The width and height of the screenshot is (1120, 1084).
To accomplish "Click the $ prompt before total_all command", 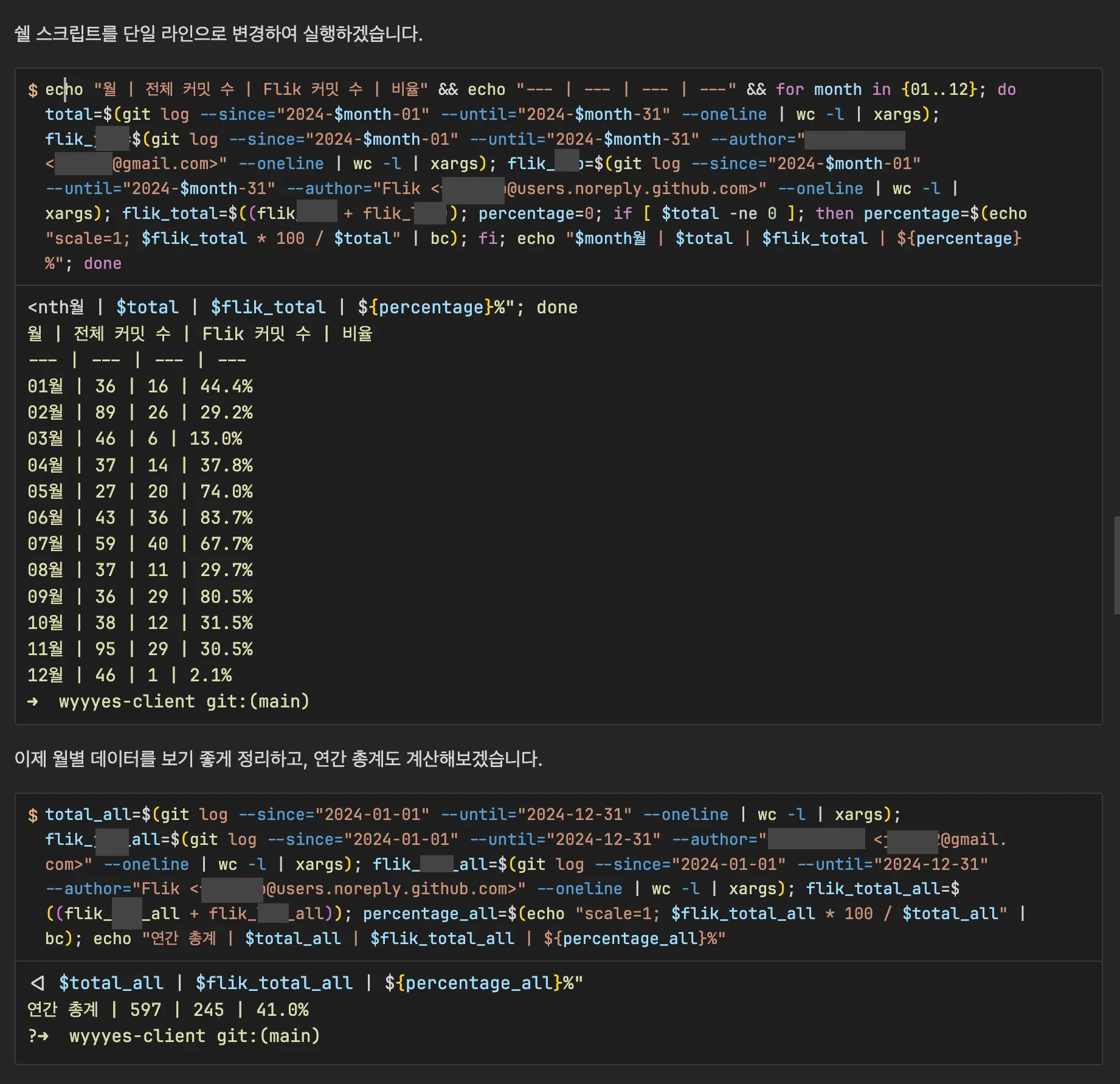I will 33,815.
